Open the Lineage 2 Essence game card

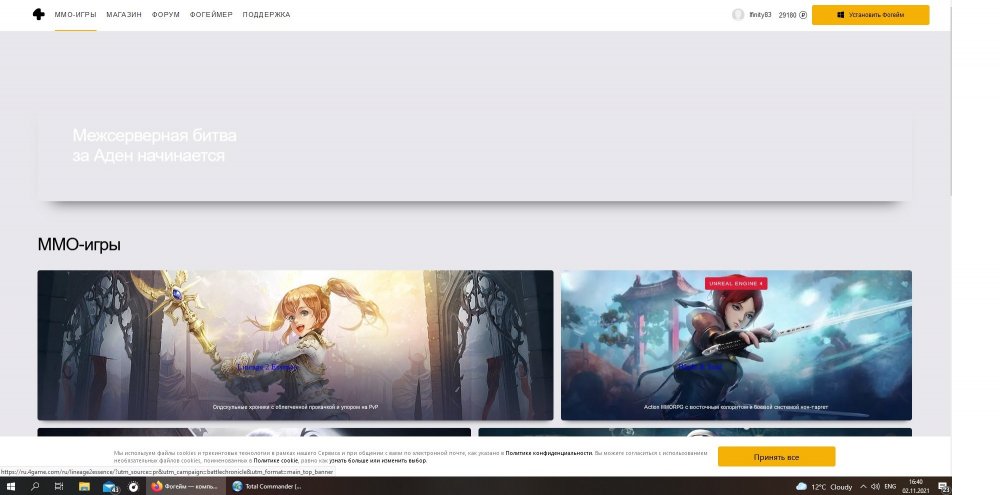[x=295, y=345]
